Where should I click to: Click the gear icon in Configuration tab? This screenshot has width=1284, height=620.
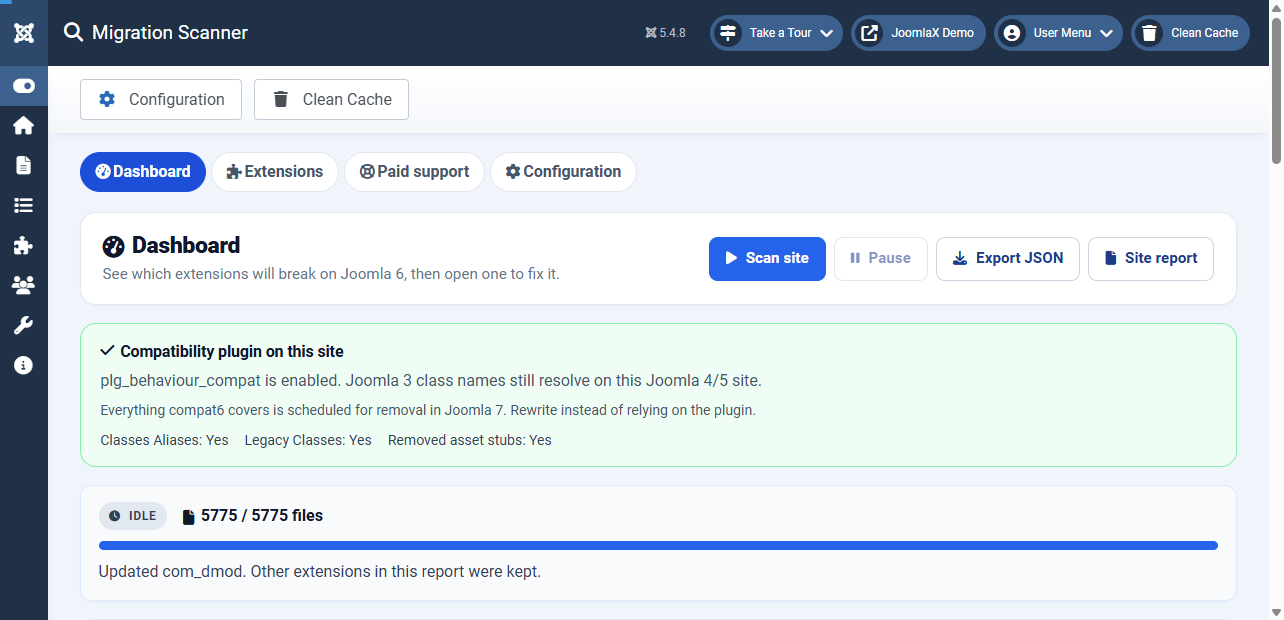(x=513, y=172)
